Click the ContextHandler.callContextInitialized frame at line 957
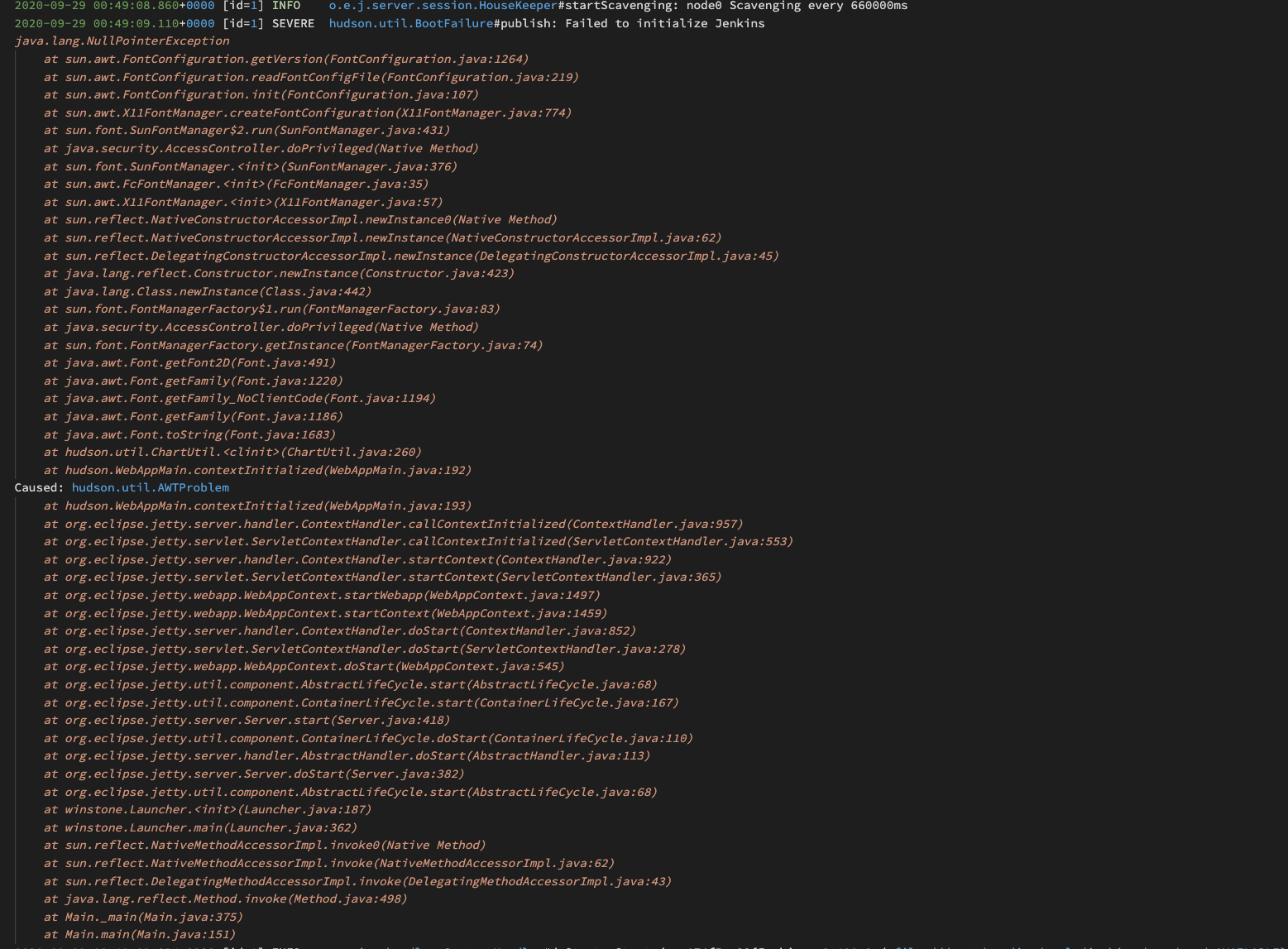 394,524
